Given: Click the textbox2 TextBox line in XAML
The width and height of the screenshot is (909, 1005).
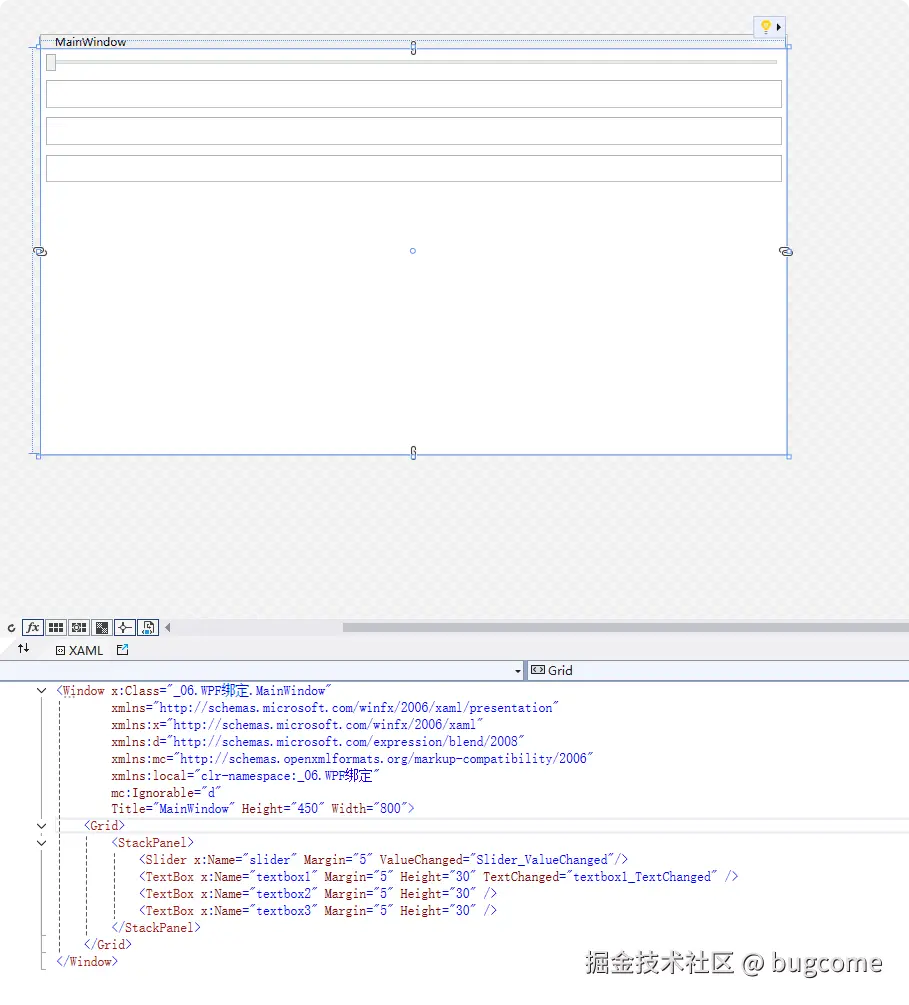Looking at the screenshot, I should point(318,893).
